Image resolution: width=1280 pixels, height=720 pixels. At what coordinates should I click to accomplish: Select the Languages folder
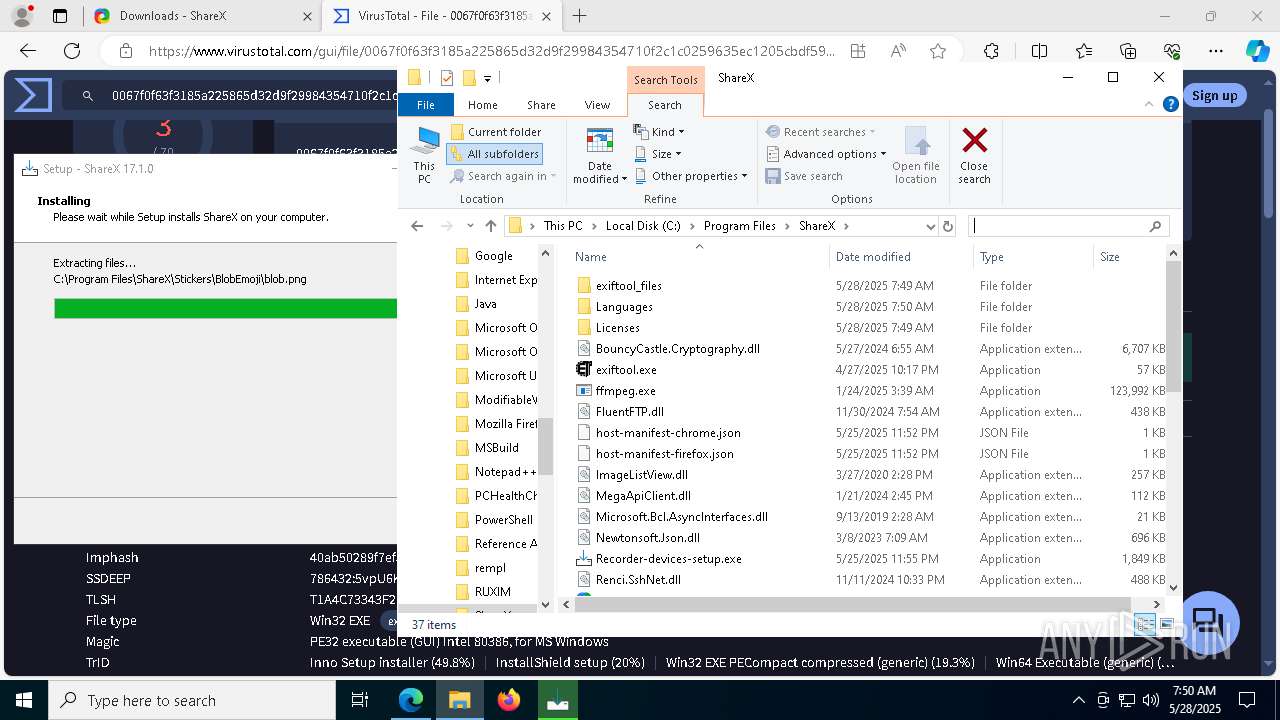coord(624,307)
